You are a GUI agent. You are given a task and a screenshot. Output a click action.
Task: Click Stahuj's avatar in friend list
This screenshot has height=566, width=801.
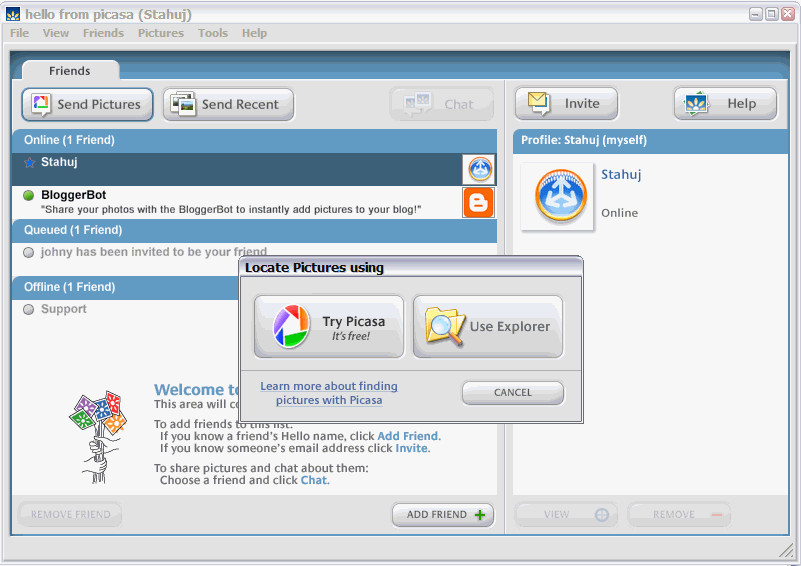tap(479, 169)
